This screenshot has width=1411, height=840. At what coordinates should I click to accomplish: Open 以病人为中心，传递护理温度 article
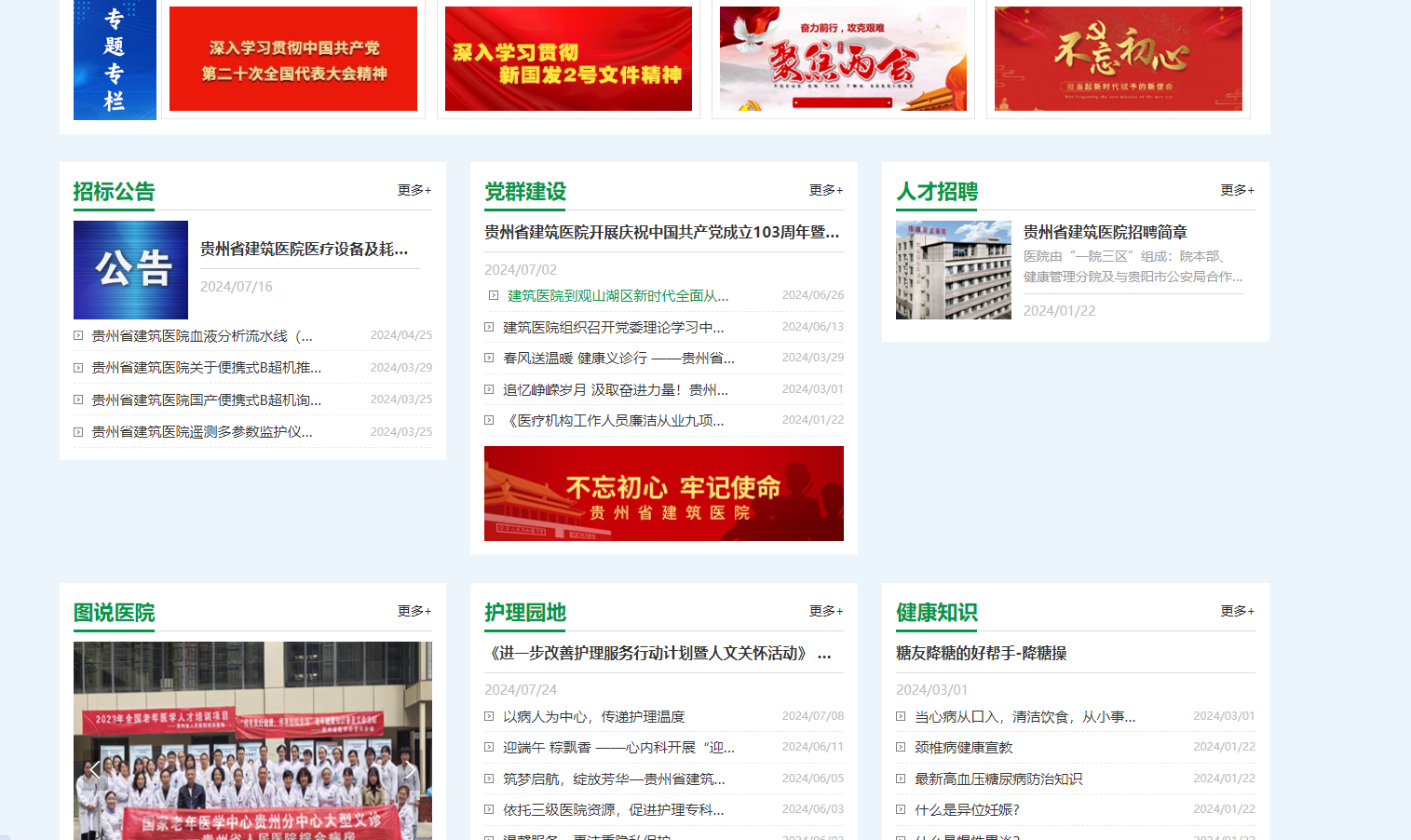click(594, 716)
